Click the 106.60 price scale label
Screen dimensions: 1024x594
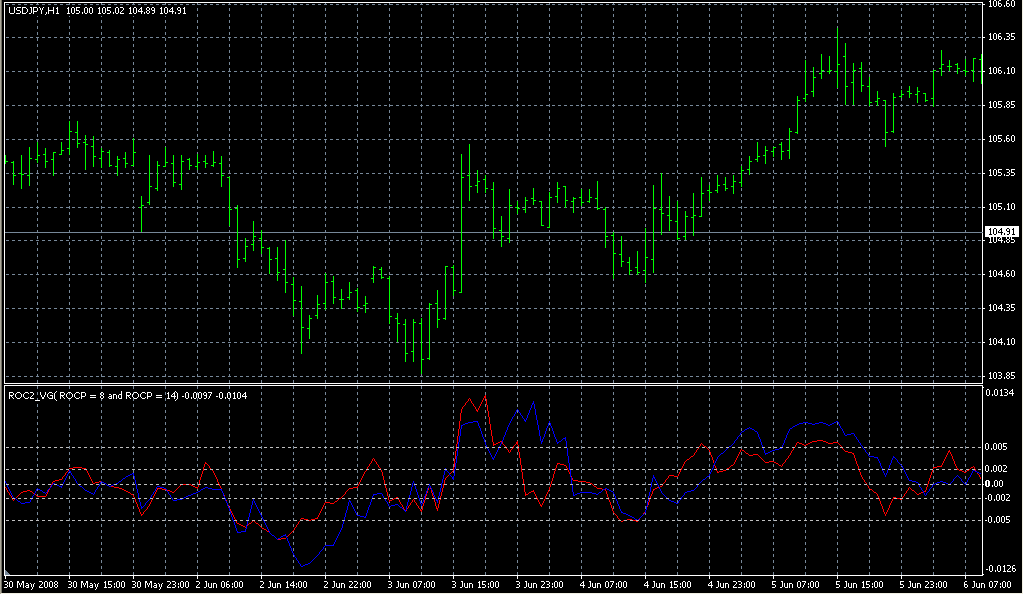(x=1001, y=5)
